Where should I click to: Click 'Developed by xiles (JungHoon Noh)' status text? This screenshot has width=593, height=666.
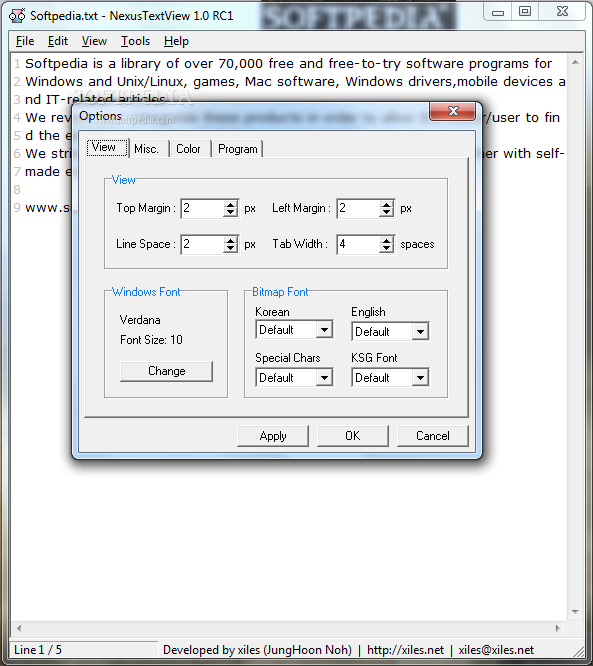click(x=257, y=650)
